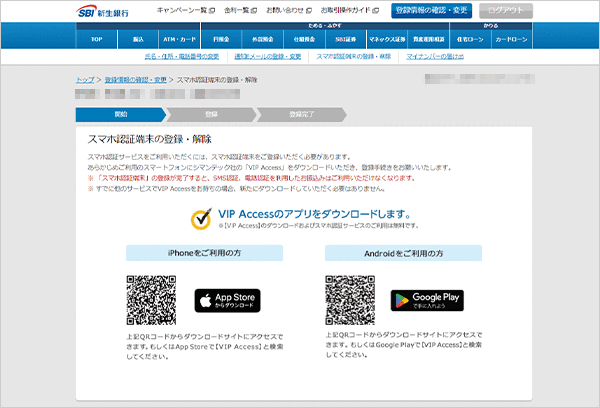
Task: Select the 振込 navigation tab
Action: click(138, 38)
